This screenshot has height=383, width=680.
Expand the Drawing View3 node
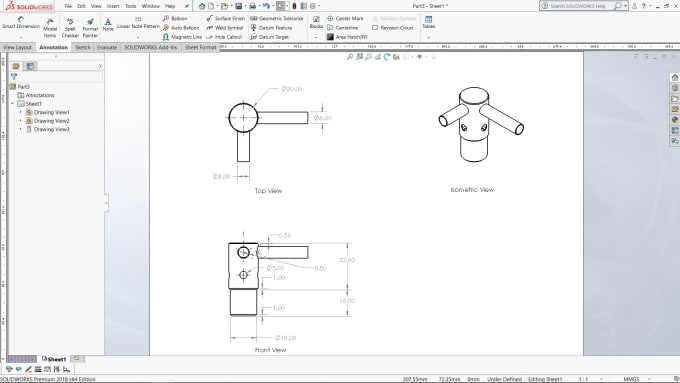(x=20, y=129)
